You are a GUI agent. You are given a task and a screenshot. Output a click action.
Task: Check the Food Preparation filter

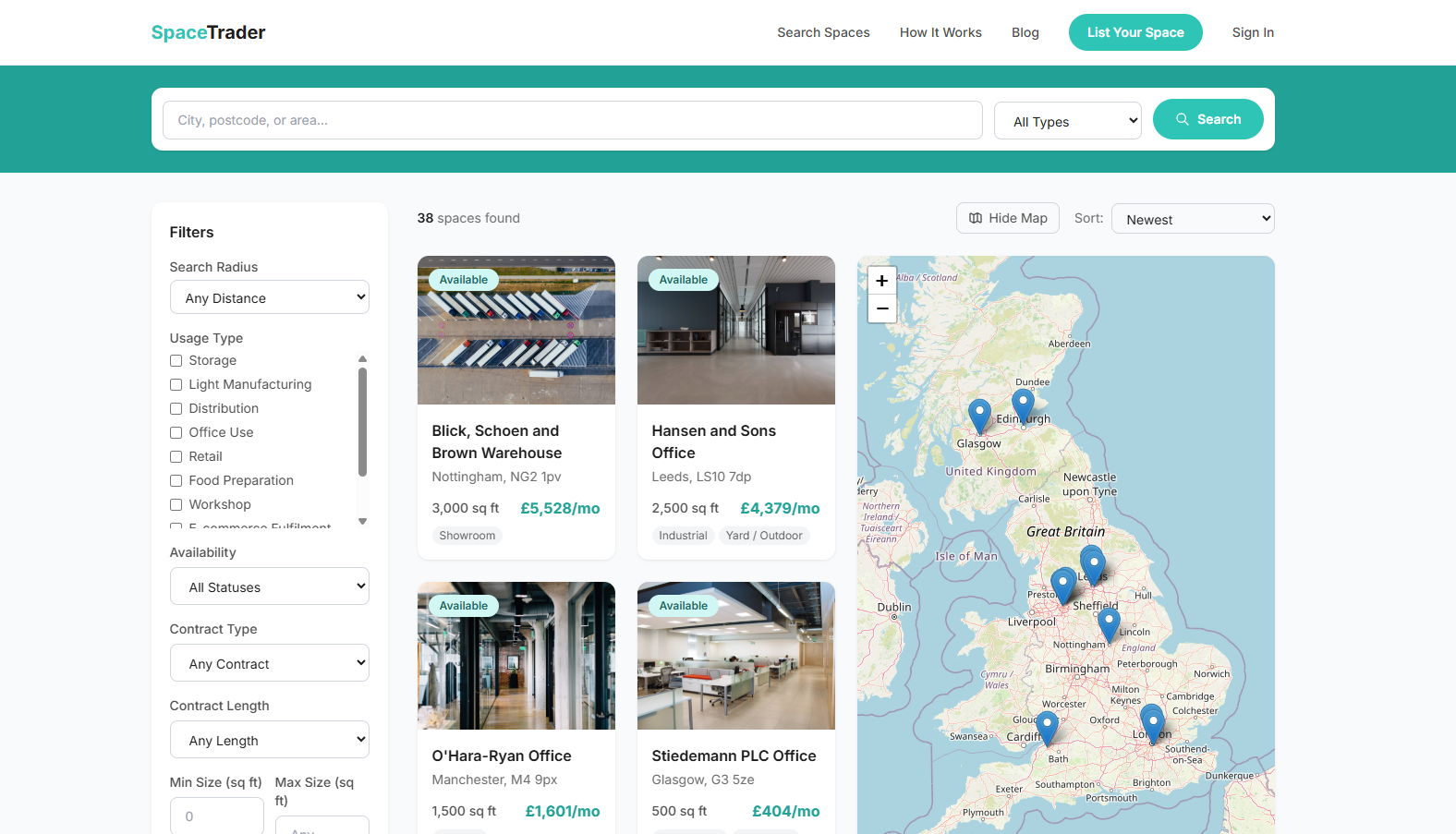[x=176, y=481]
